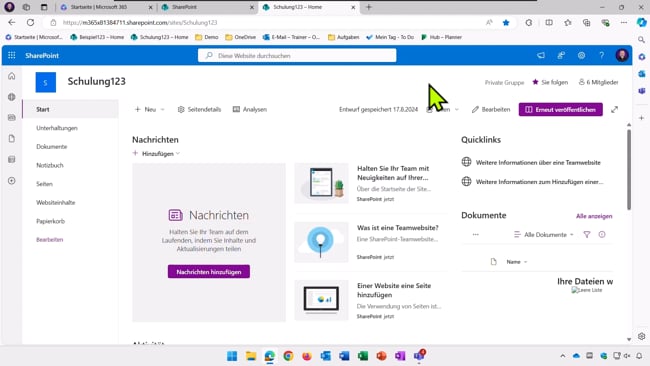The height and width of the screenshot is (366, 650).
Task: Open My lists icon in left rail
Action: tap(12, 160)
